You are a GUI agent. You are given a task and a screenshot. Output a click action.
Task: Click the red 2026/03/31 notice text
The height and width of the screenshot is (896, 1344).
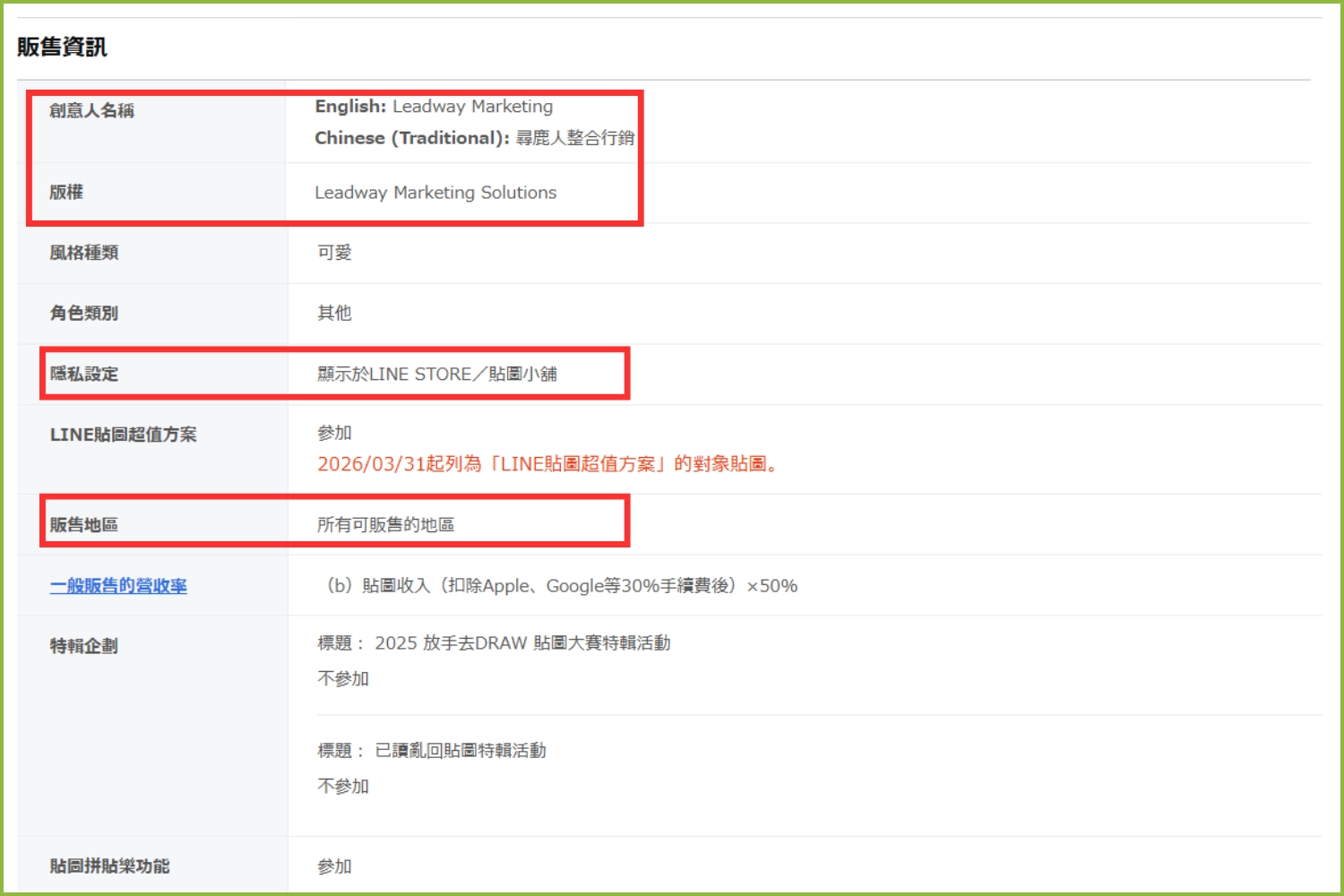(548, 464)
